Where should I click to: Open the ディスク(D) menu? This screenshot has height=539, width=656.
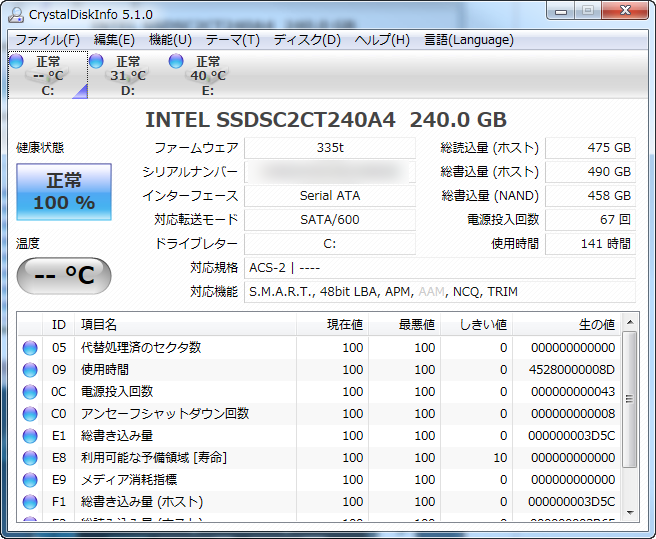[x=307, y=40]
